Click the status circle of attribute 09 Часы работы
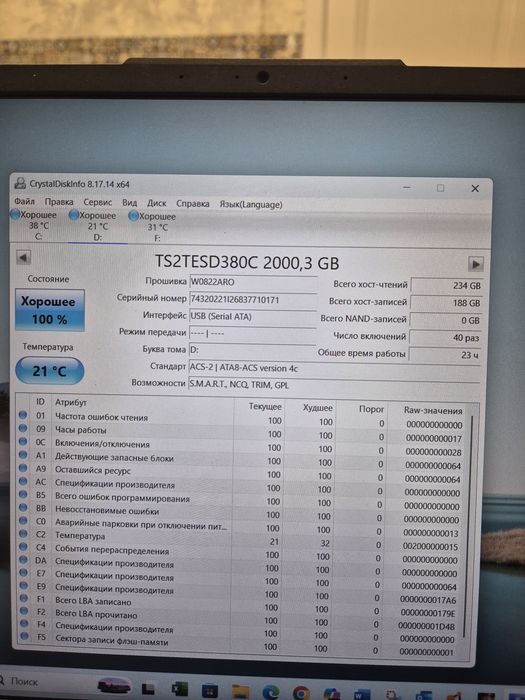The height and width of the screenshot is (700, 525). click(x=23, y=428)
